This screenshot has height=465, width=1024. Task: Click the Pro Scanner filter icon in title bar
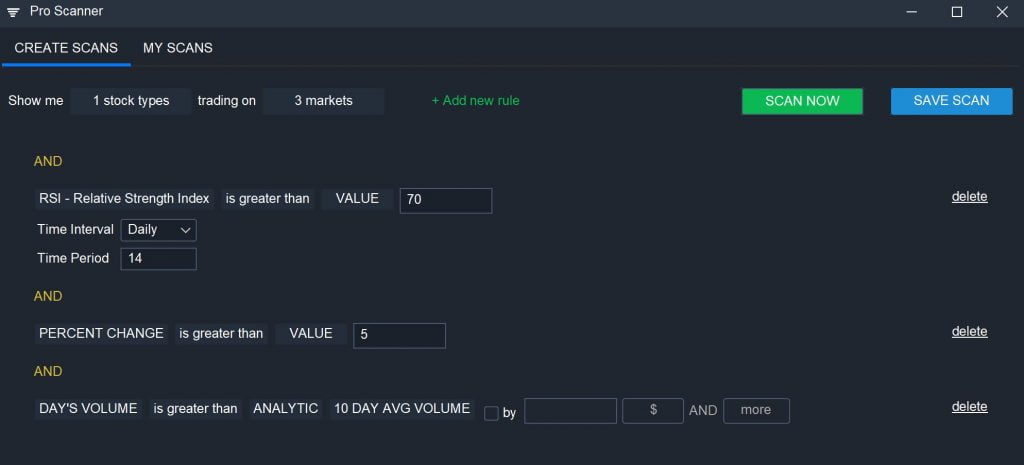(13, 12)
